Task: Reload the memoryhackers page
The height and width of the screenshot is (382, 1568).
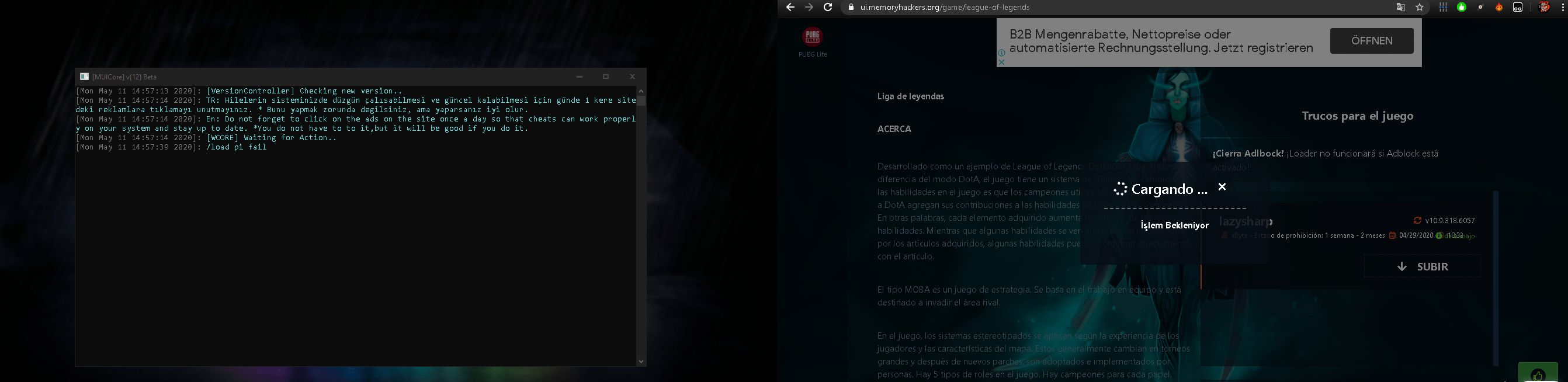Action: [x=828, y=7]
